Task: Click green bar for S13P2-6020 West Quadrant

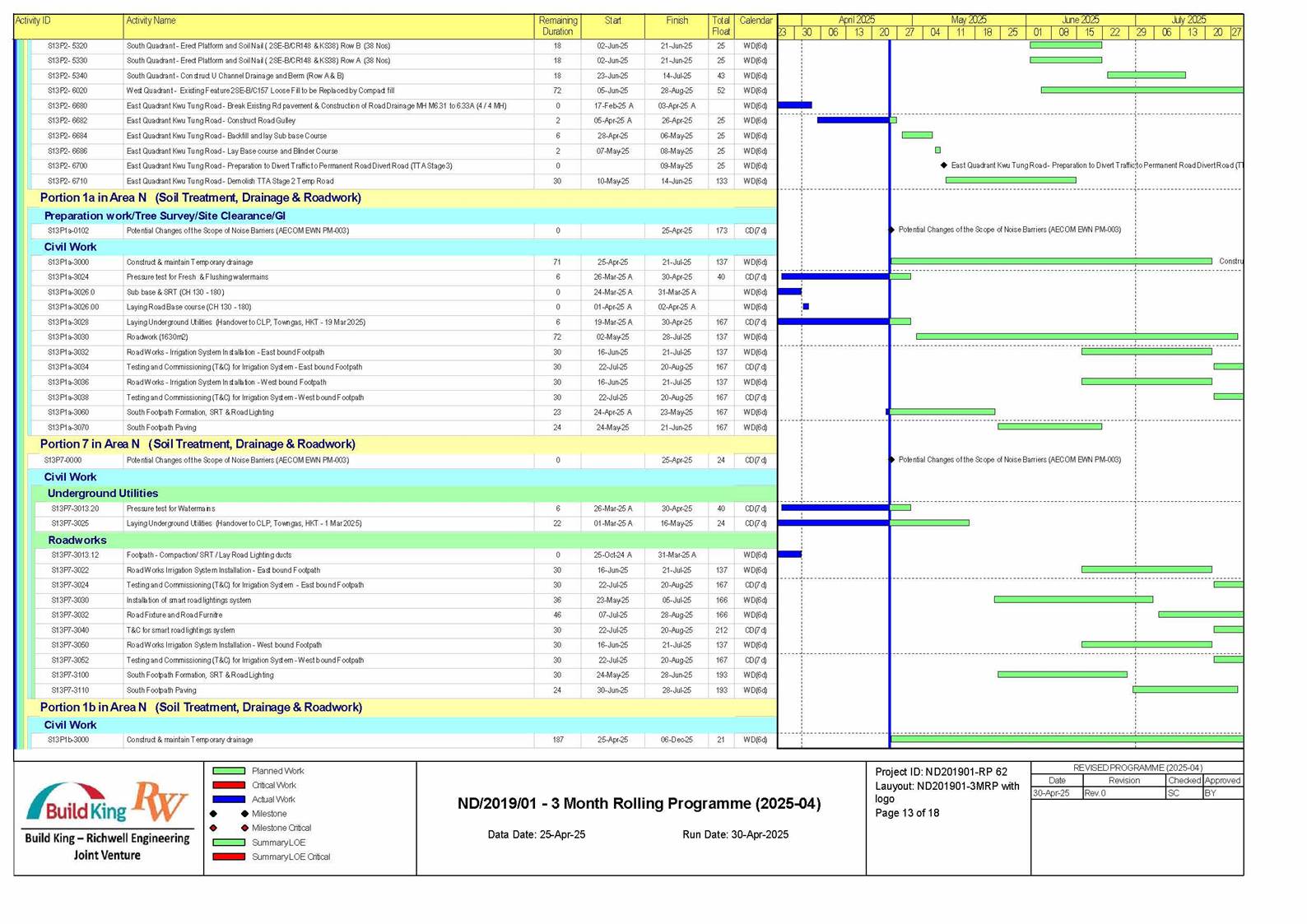Action: pyautogui.click(x=1142, y=90)
